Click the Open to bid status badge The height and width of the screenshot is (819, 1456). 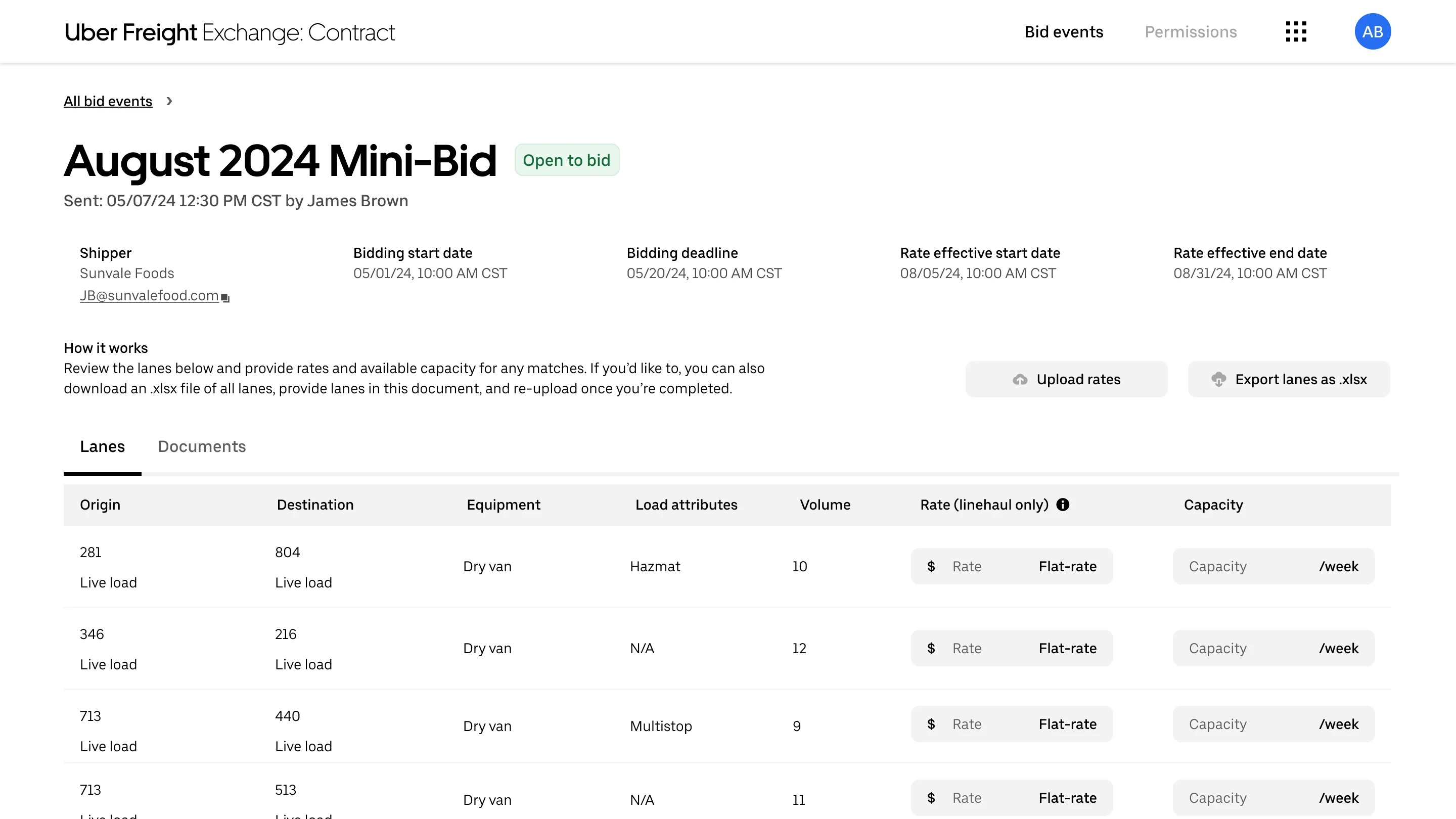567,160
